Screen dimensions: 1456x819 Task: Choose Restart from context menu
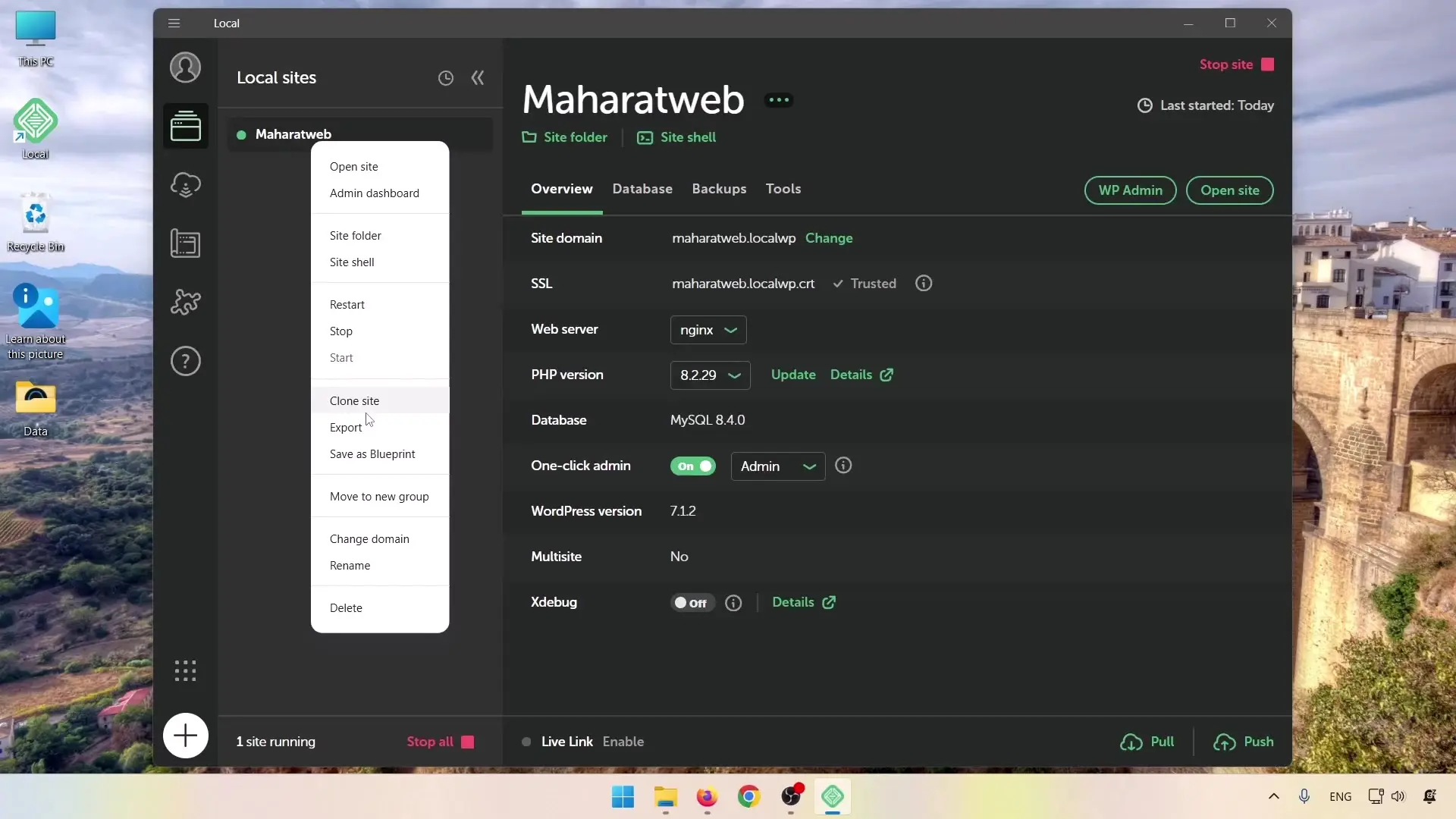pos(380,305)
